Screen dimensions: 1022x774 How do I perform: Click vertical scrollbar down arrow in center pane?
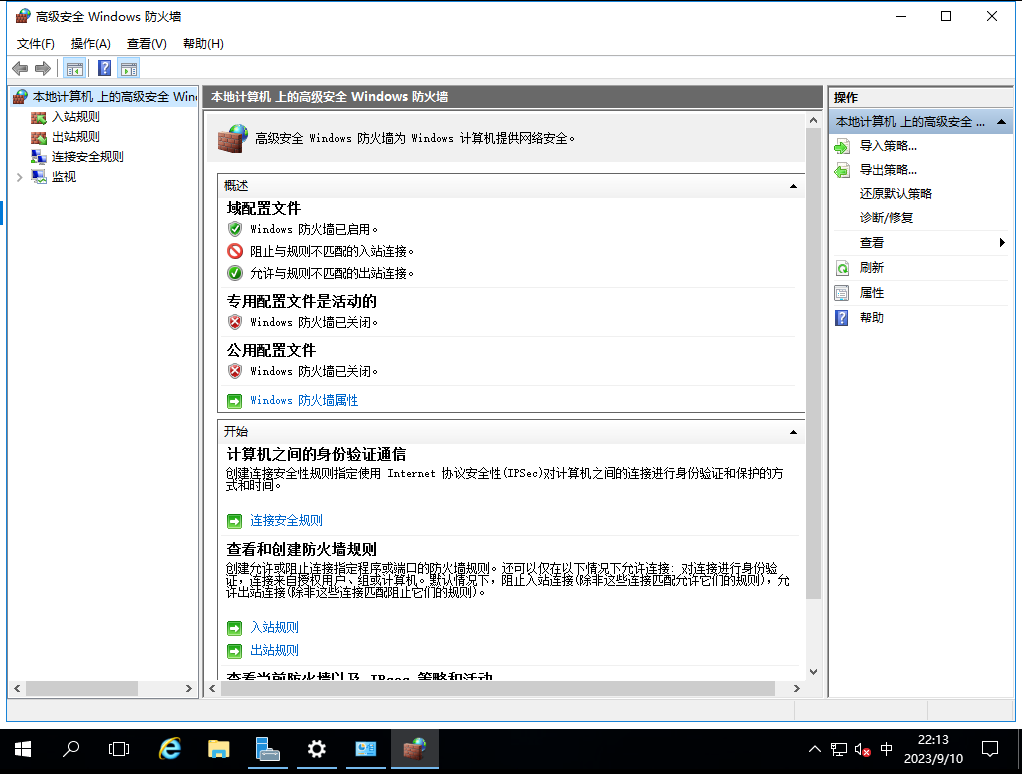coord(813,672)
